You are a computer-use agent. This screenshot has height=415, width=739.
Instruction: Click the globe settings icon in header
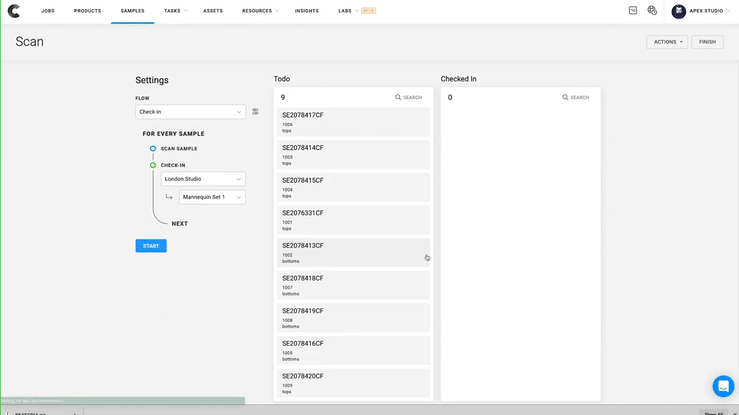pyautogui.click(x=652, y=11)
